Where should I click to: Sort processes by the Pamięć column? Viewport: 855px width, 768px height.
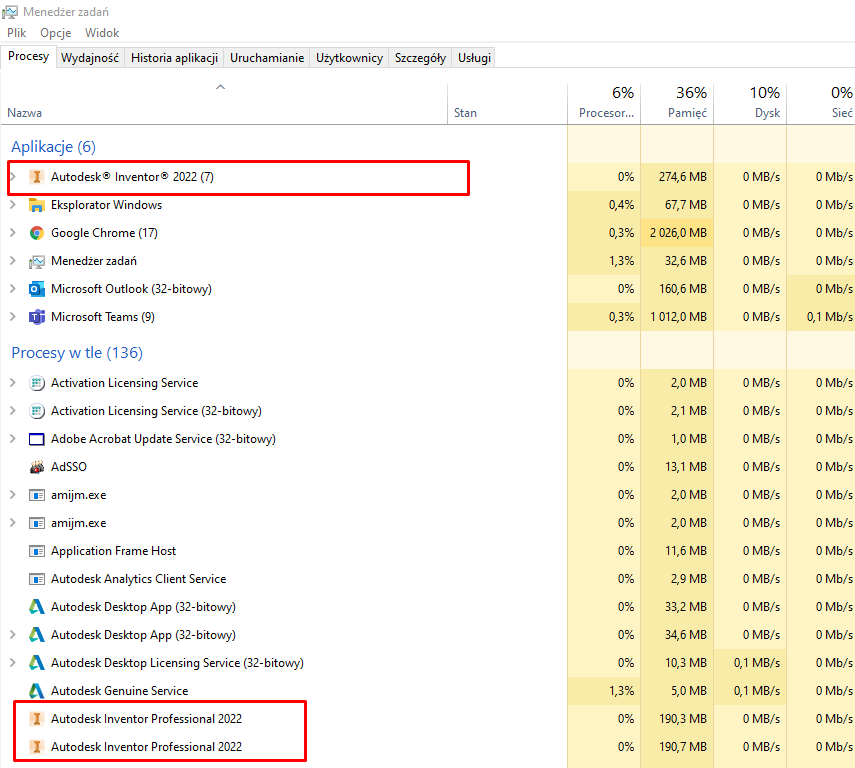pyautogui.click(x=686, y=103)
